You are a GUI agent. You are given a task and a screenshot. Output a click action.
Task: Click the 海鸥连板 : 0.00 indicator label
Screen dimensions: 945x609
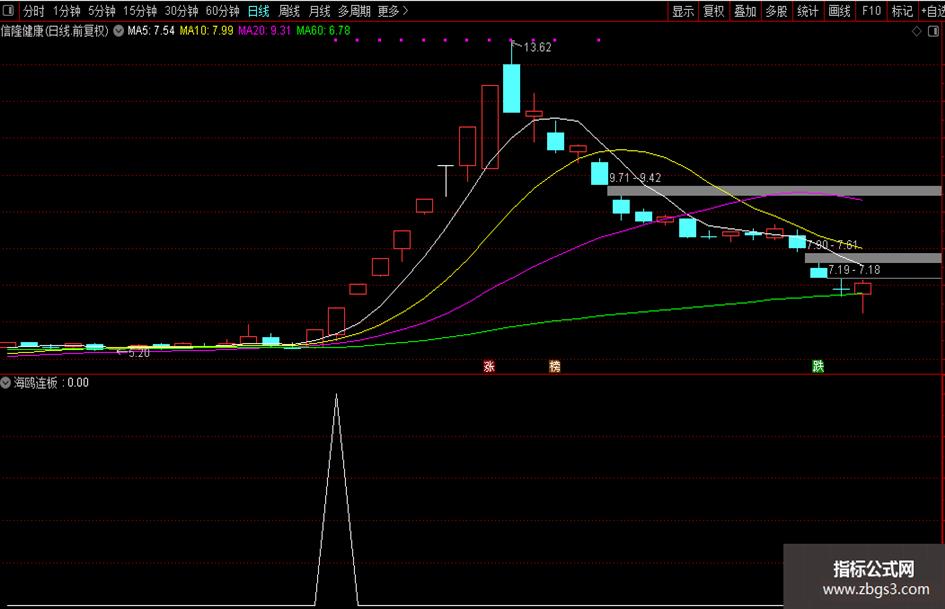pos(51,382)
